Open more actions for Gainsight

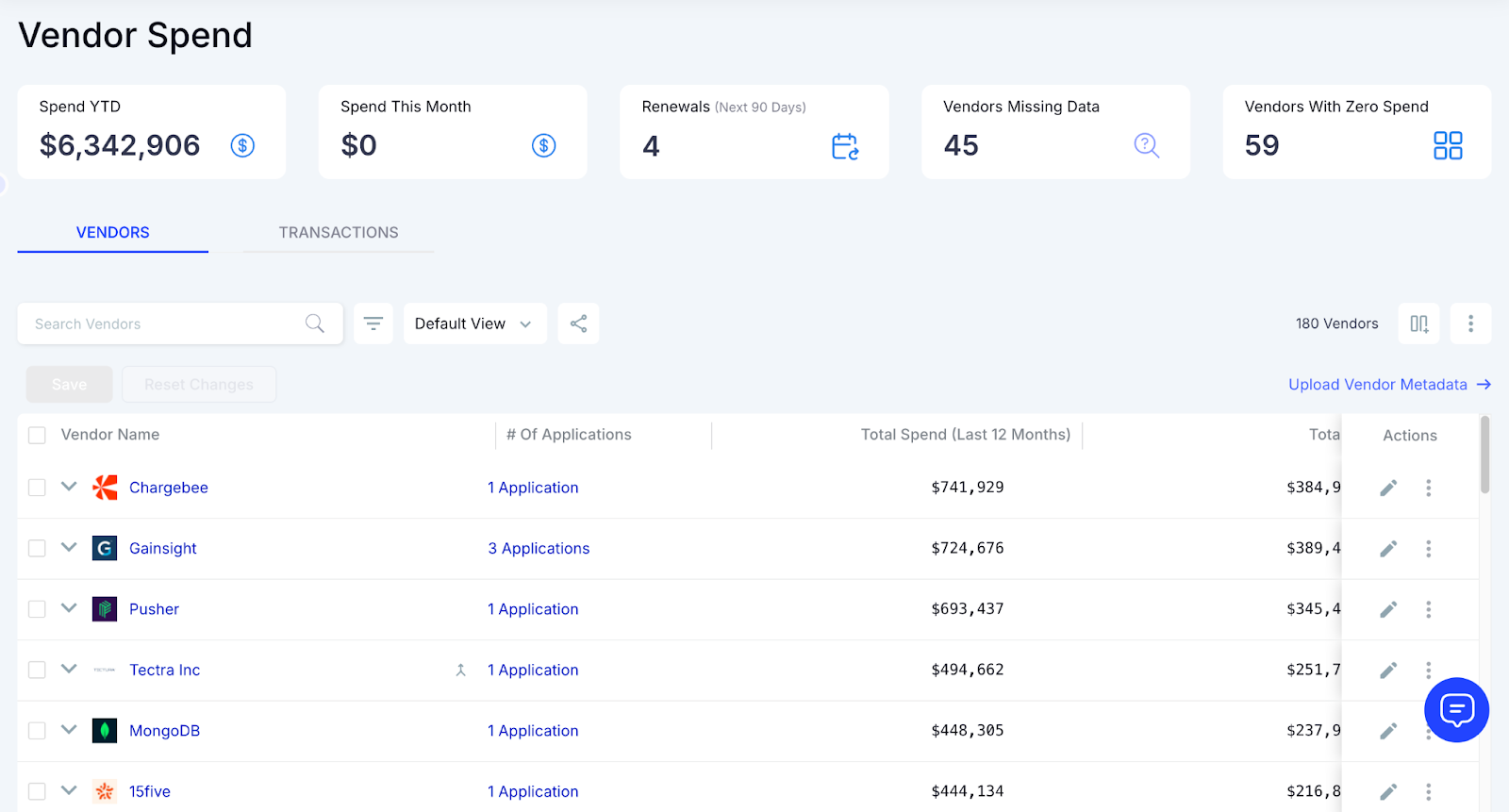[x=1429, y=549]
